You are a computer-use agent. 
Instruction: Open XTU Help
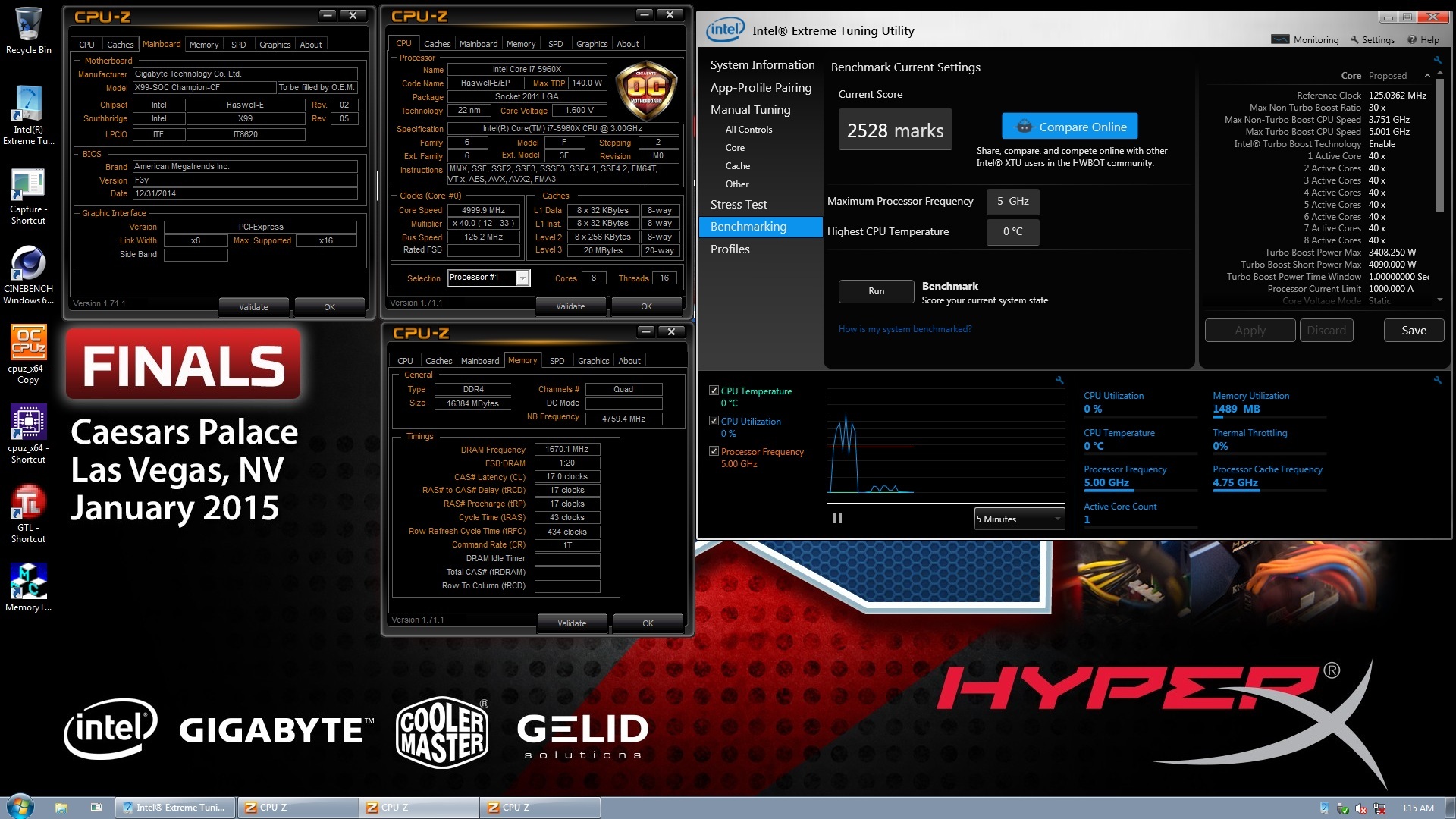pos(1423,40)
